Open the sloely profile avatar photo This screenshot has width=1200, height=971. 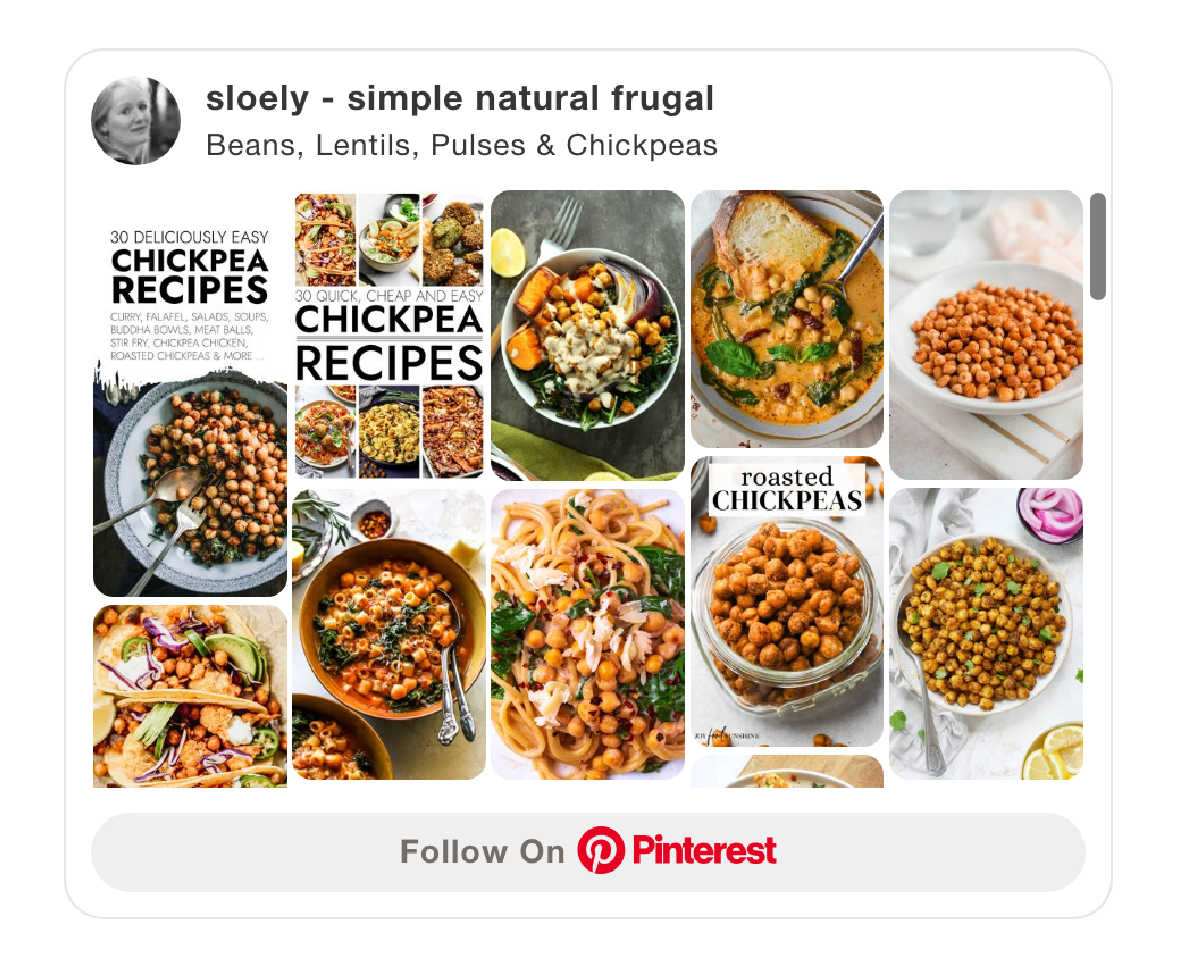pos(136,120)
